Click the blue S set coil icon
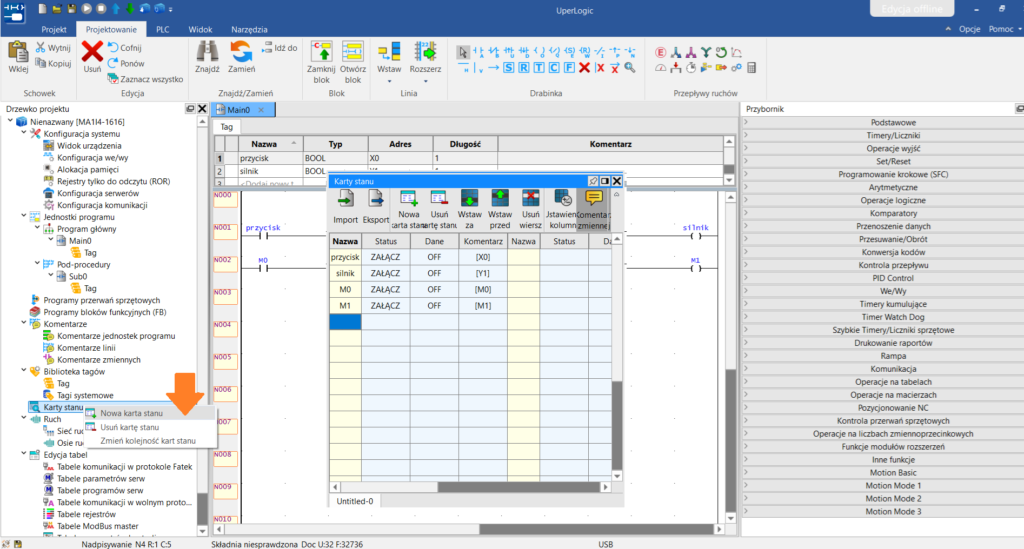 point(509,68)
